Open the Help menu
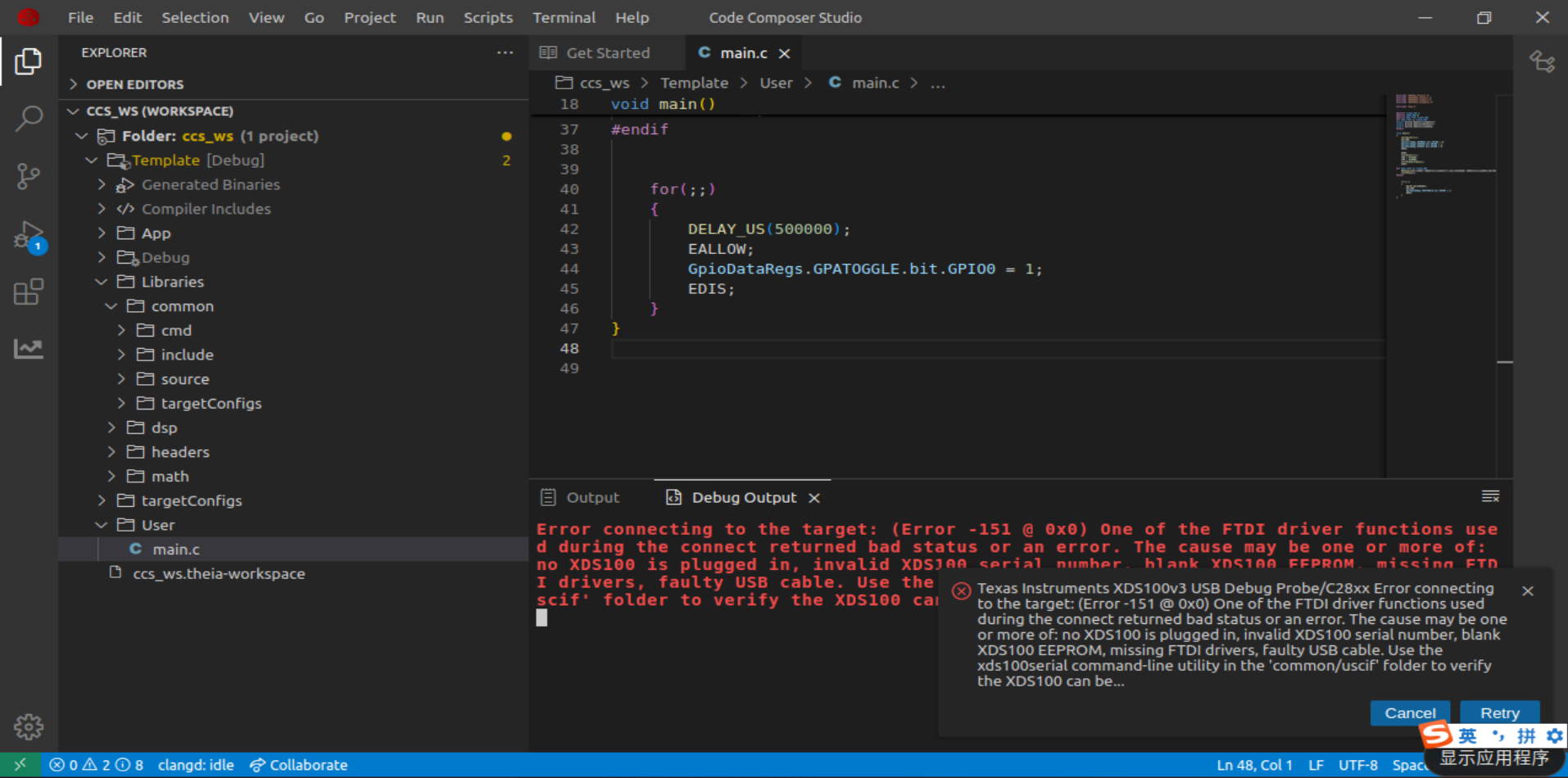The image size is (1568, 778). (632, 17)
